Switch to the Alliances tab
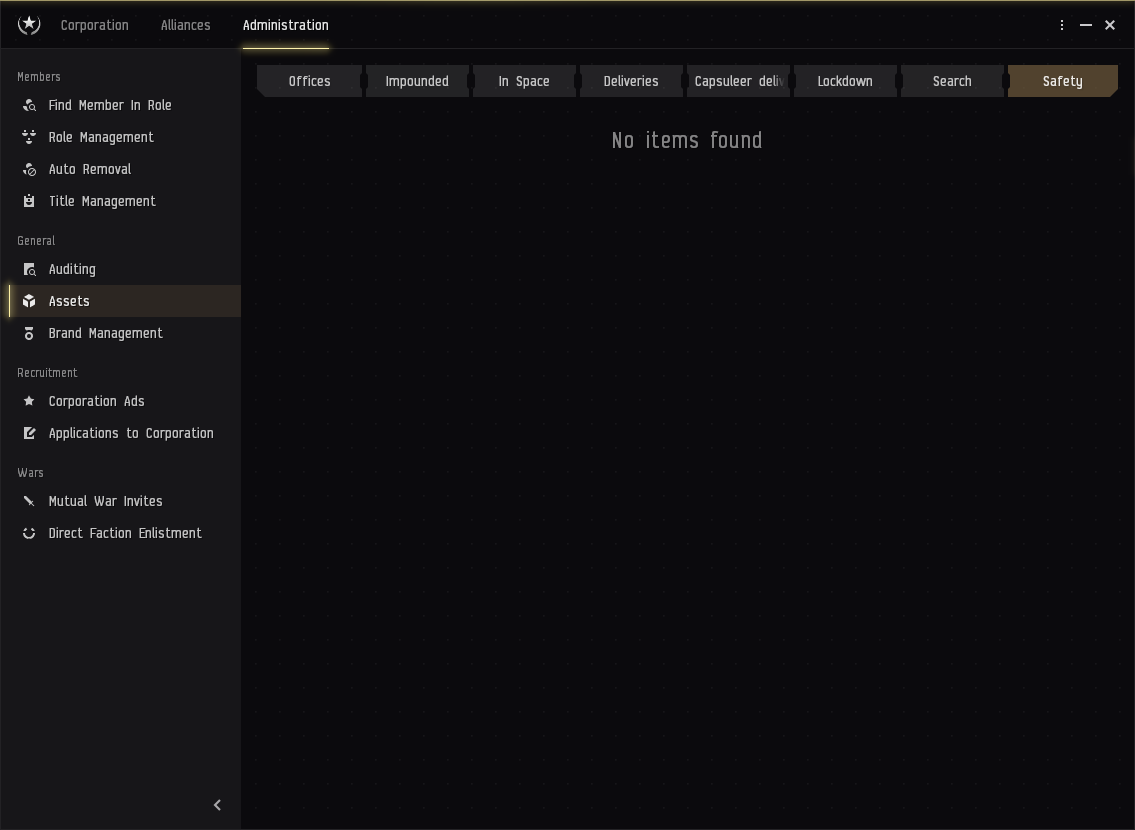The image size is (1135, 830). [x=185, y=25]
